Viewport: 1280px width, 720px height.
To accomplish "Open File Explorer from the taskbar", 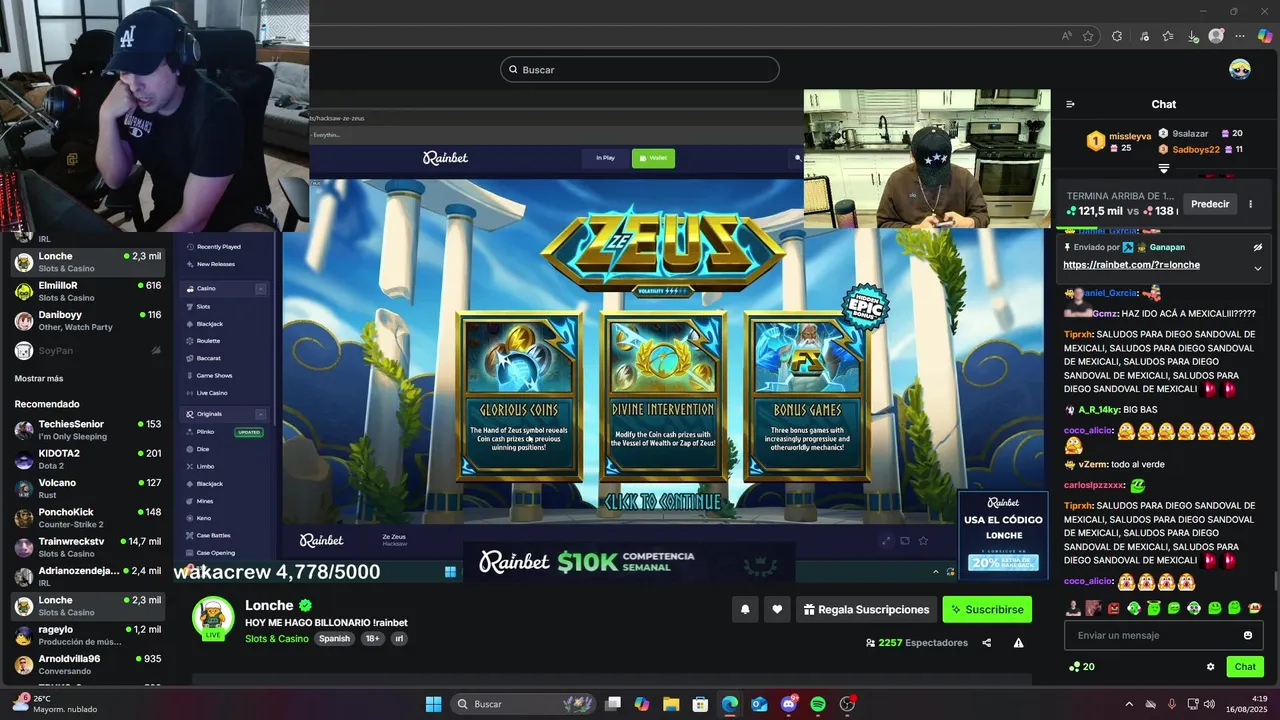I will (x=671, y=704).
